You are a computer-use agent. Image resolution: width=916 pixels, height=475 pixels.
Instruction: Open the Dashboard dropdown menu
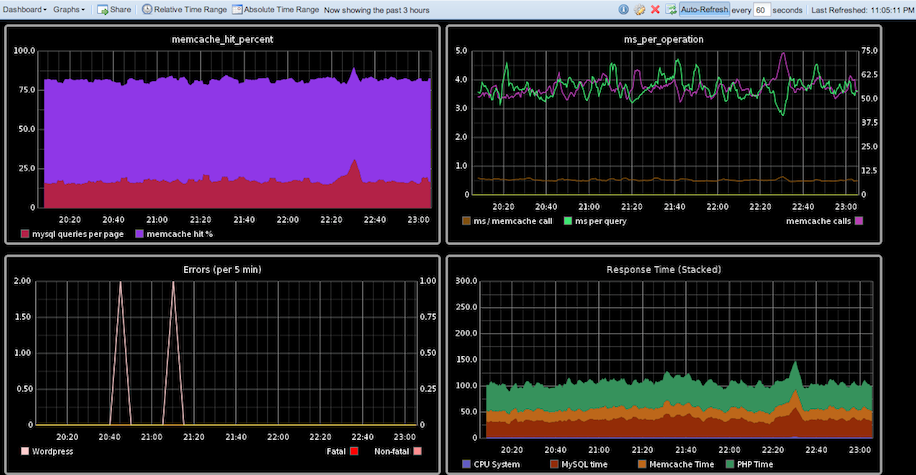click(25, 9)
